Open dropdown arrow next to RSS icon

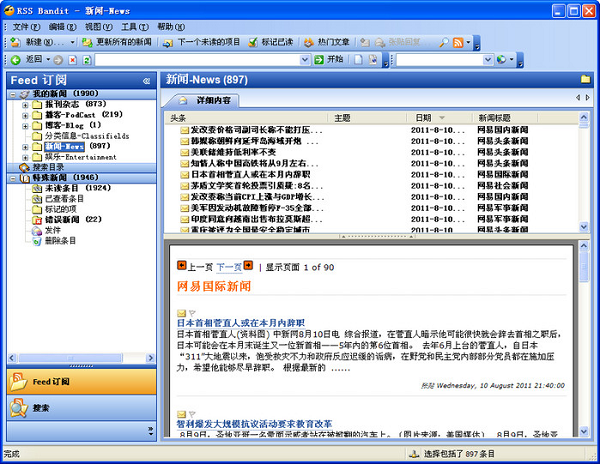[x=468, y=42]
